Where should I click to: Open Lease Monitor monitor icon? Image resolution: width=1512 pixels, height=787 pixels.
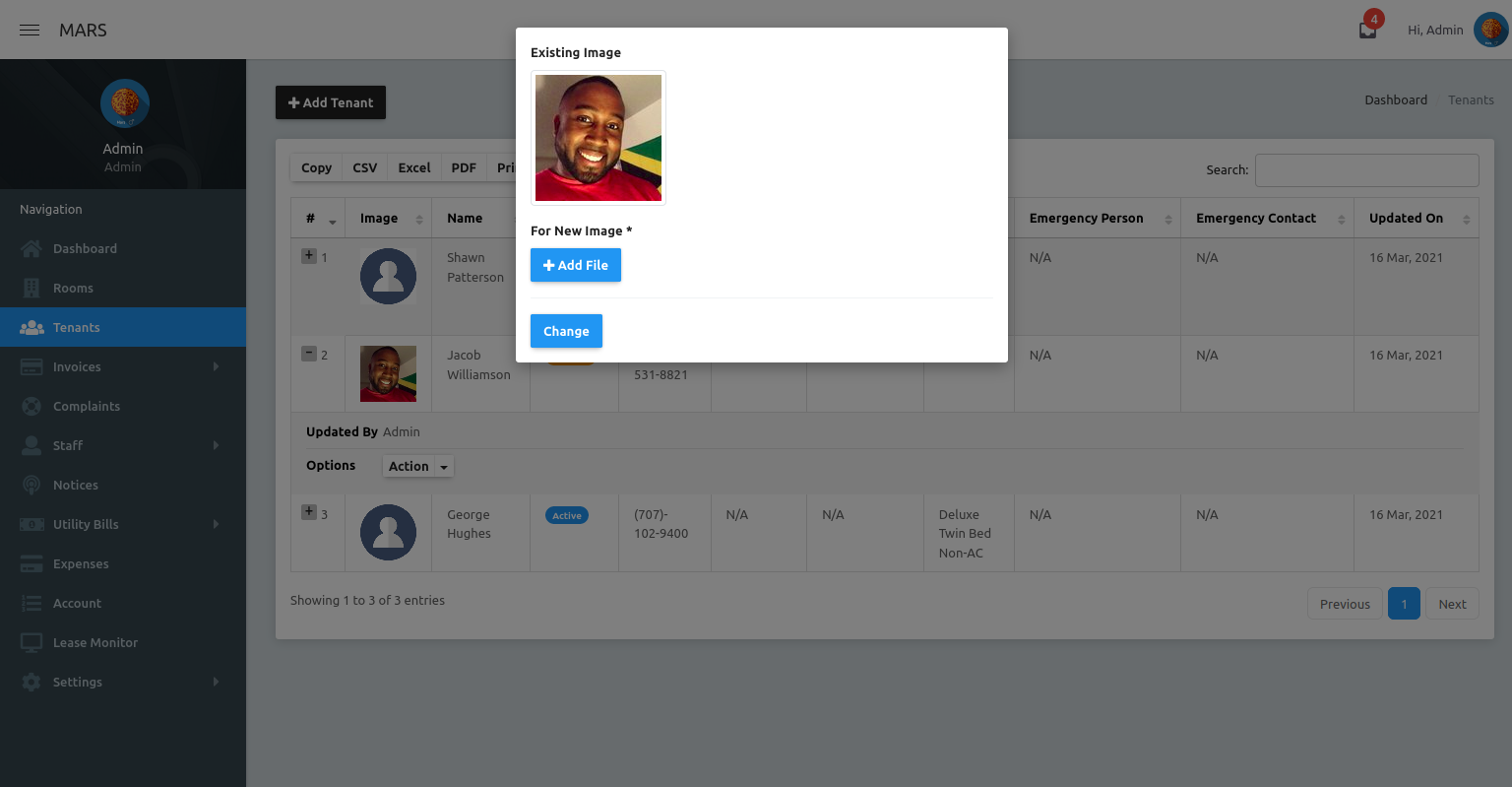[32, 642]
